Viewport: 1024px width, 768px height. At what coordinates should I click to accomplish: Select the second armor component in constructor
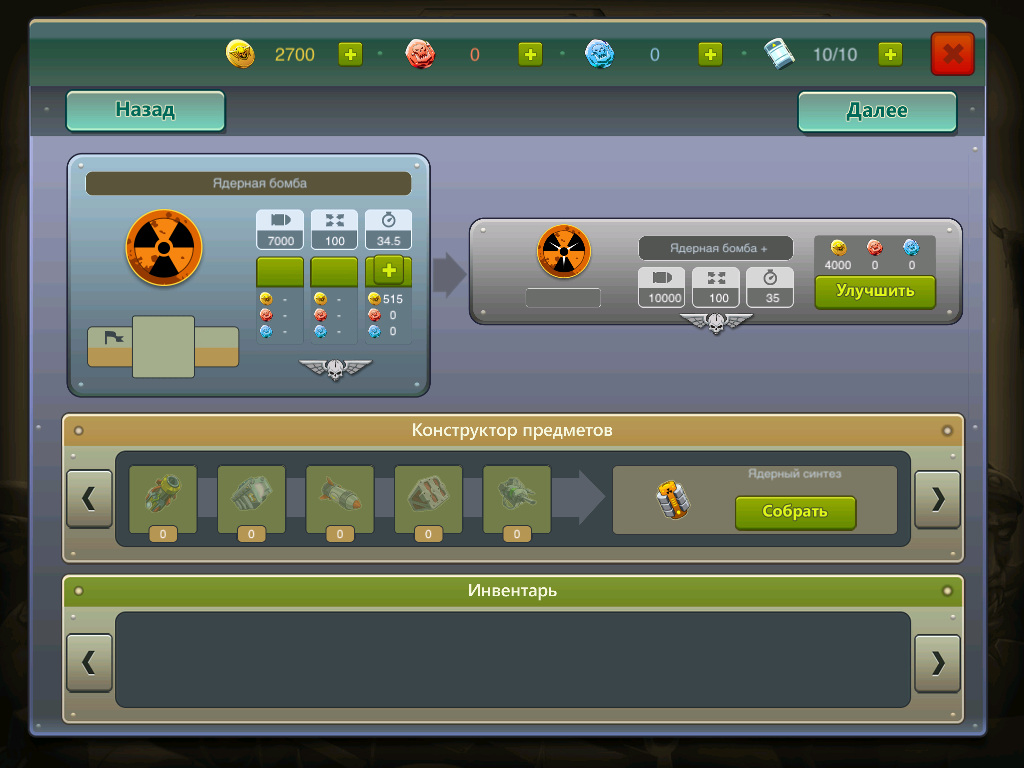coord(251,499)
